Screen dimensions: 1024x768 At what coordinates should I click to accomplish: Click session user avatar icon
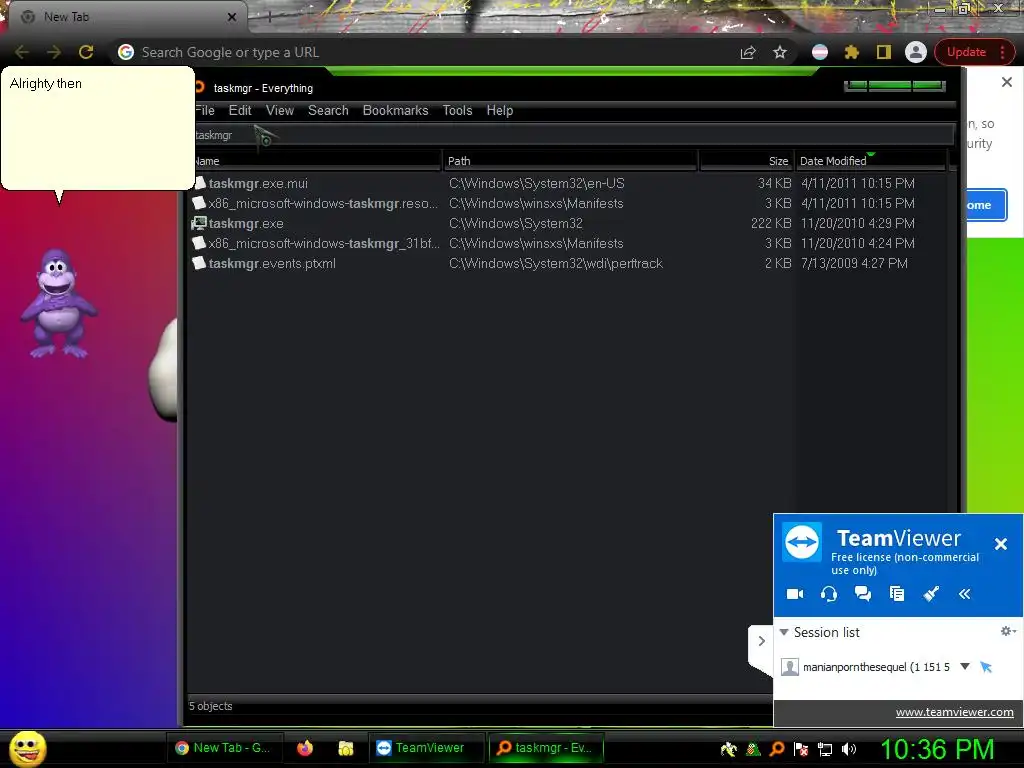[790, 667]
